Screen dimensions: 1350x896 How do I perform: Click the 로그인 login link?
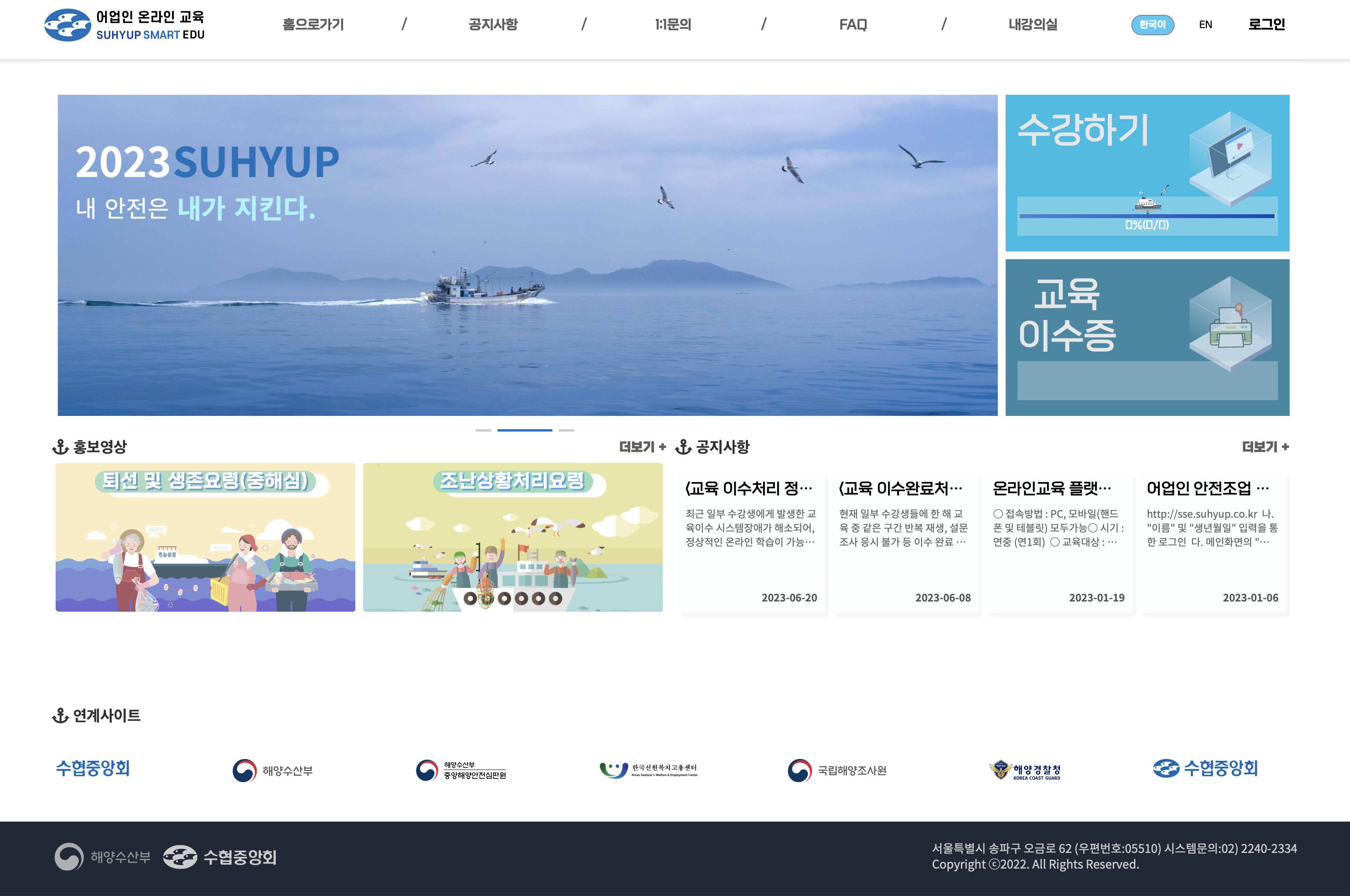[x=1267, y=25]
